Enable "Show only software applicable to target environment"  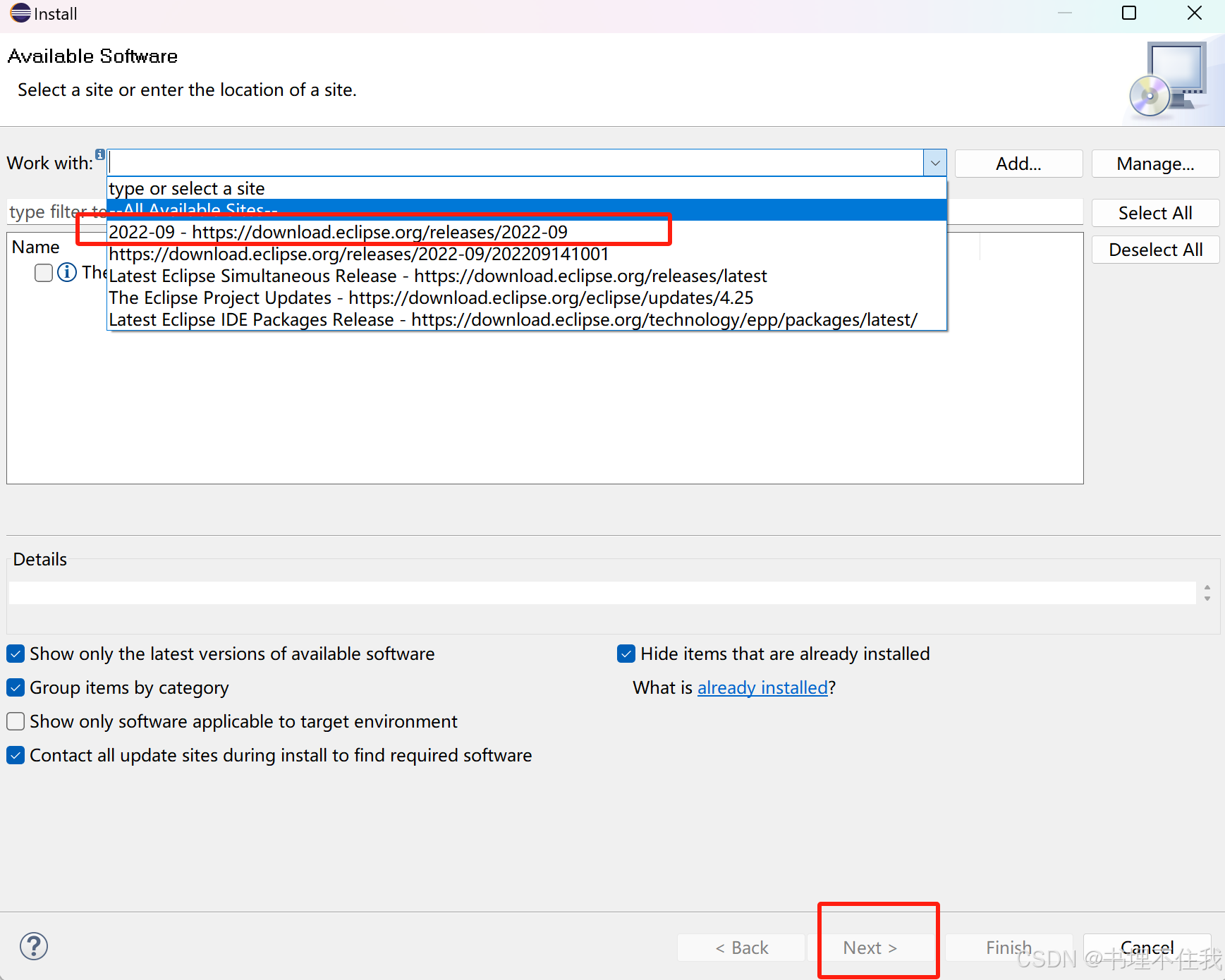[x=15, y=721]
